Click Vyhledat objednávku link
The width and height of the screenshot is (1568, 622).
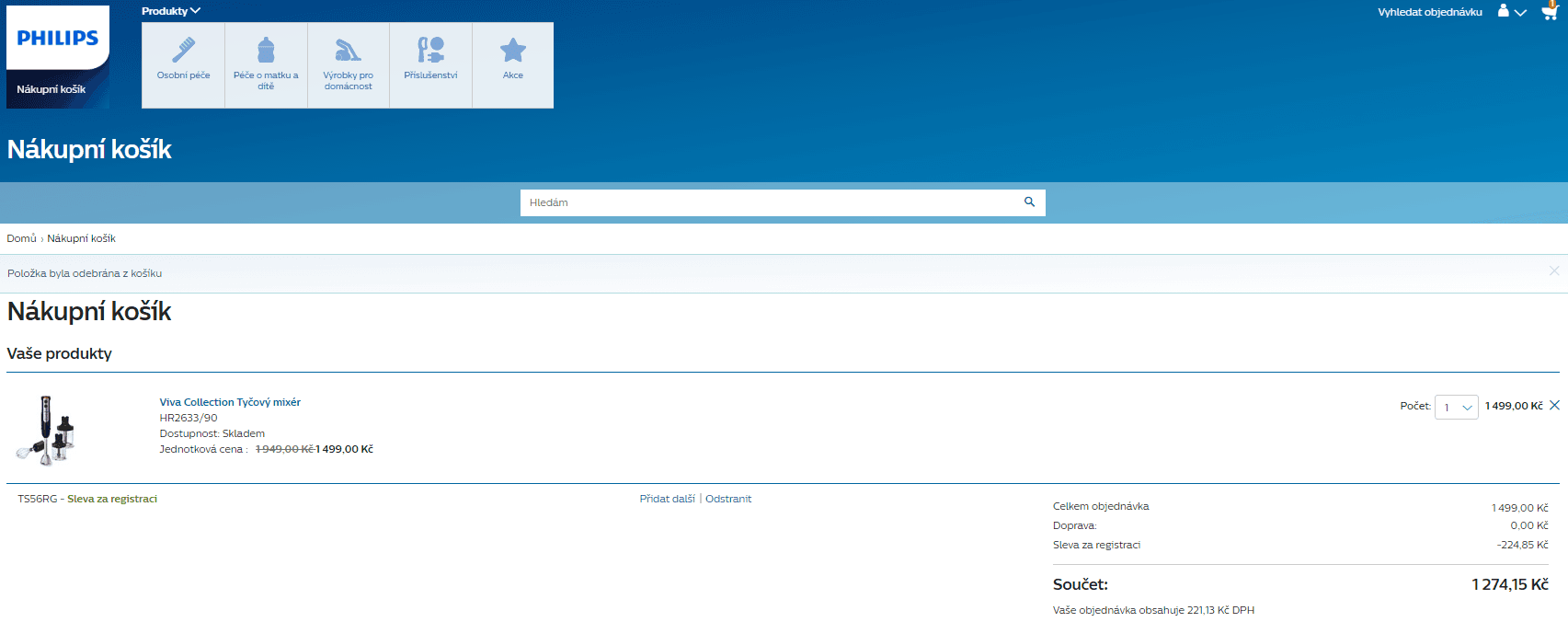point(1430,12)
